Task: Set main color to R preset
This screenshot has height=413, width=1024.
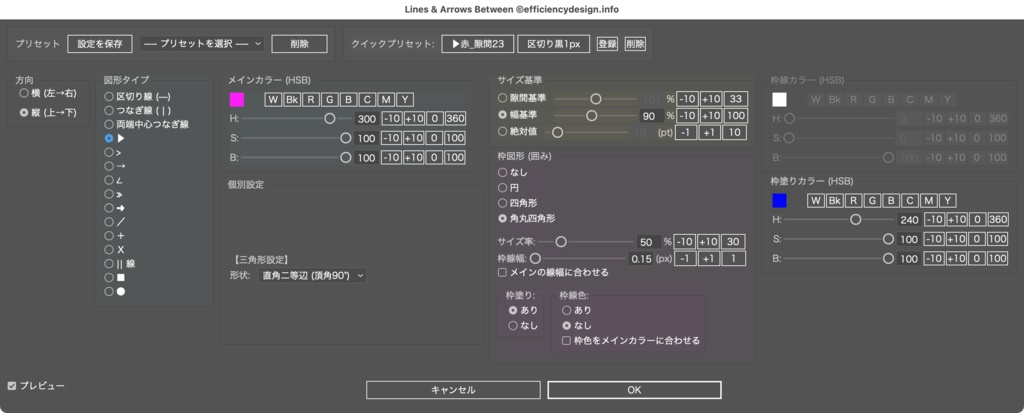Action: point(311,99)
